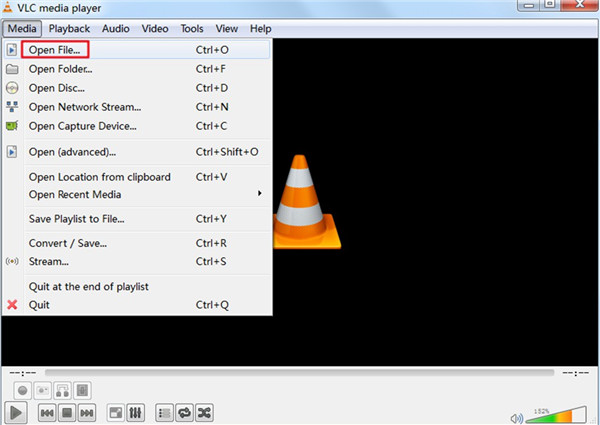Click the remaining time label on right
This screenshot has width=600, height=425.
tap(575, 373)
